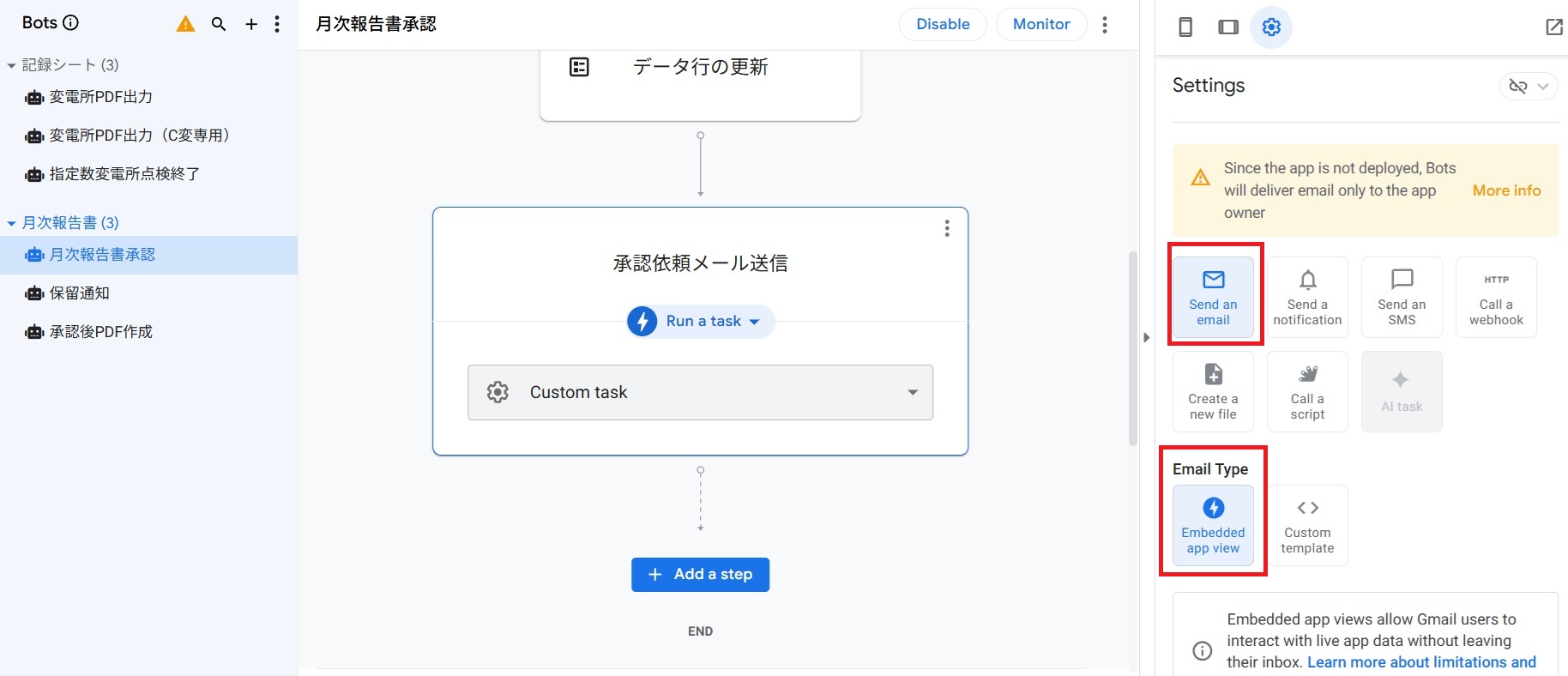
Task: Click the search icon in Bots panel
Action: [x=219, y=24]
